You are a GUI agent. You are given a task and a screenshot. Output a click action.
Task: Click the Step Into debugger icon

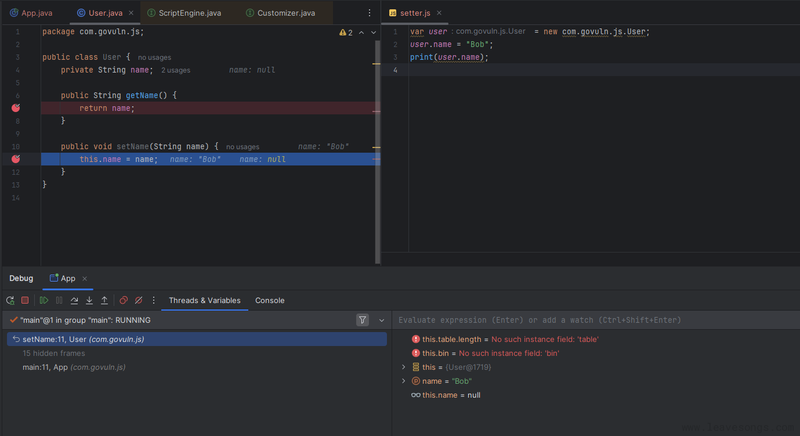pyautogui.click(x=89, y=300)
